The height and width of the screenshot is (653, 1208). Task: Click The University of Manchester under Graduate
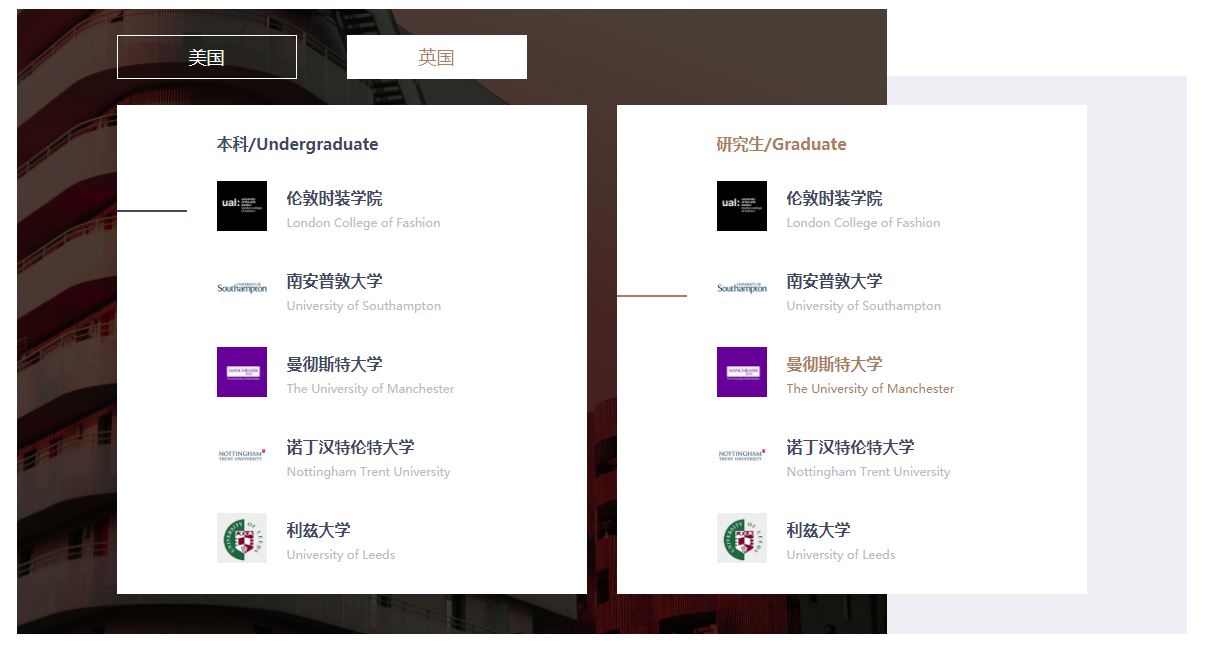tap(871, 389)
